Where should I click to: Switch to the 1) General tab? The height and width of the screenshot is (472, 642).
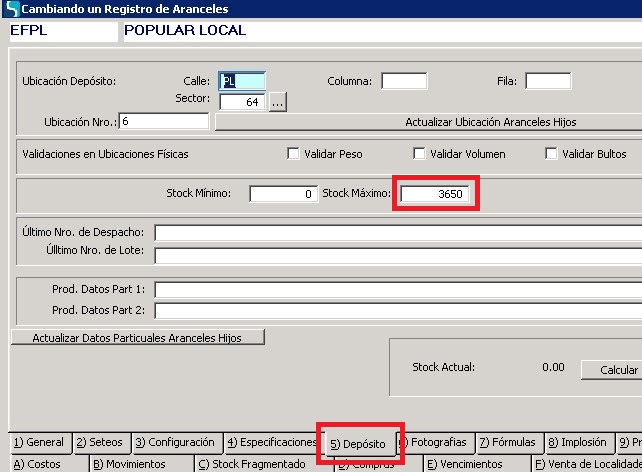[x=38, y=443]
